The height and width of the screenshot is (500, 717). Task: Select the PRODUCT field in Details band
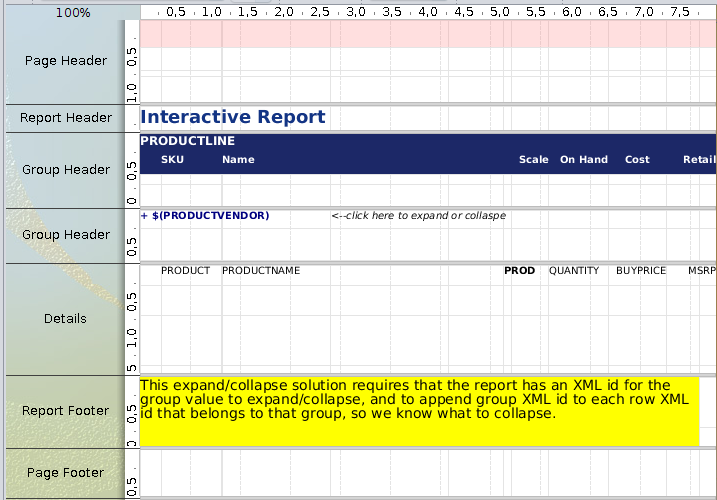185,270
